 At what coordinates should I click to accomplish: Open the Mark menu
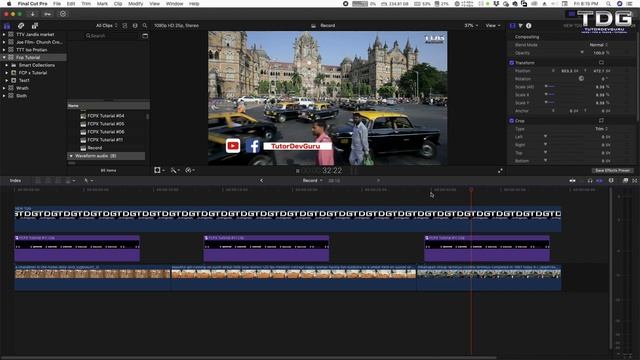tap(102, 4)
